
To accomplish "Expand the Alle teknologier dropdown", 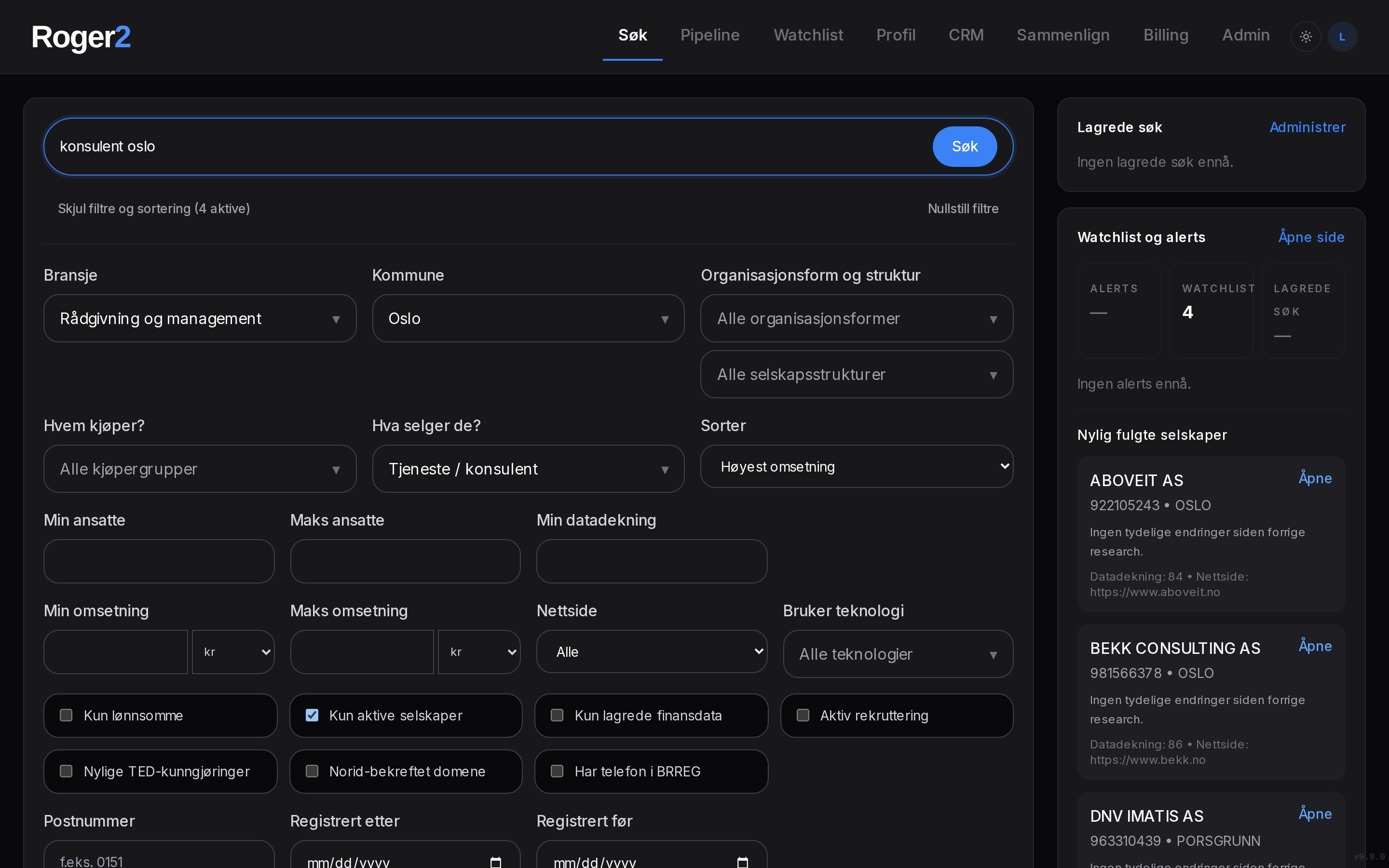I will point(898,654).
